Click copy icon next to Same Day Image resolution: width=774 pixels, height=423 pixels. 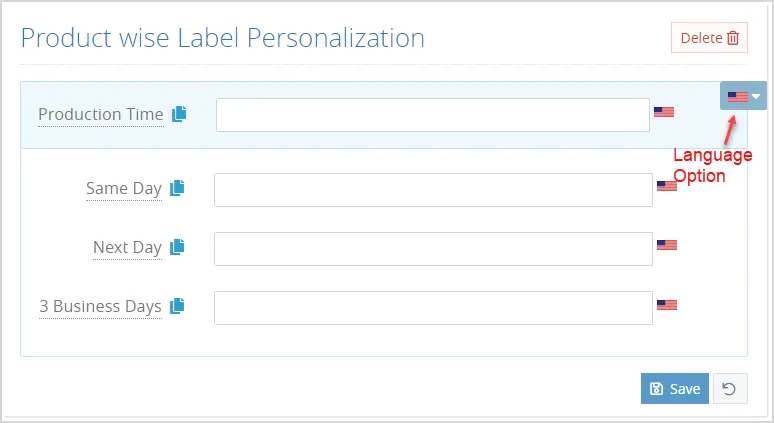(177, 188)
